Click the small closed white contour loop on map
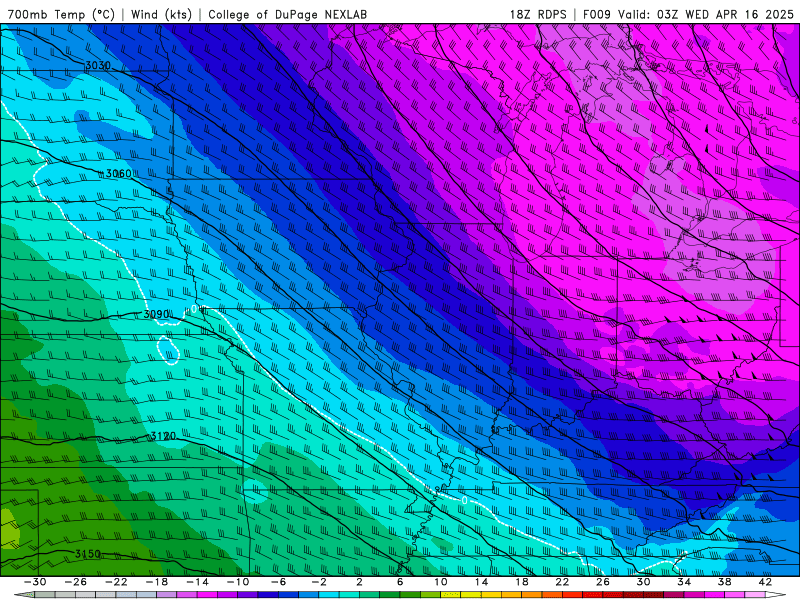The width and height of the screenshot is (800, 600). pyautogui.click(x=168, y=351)
